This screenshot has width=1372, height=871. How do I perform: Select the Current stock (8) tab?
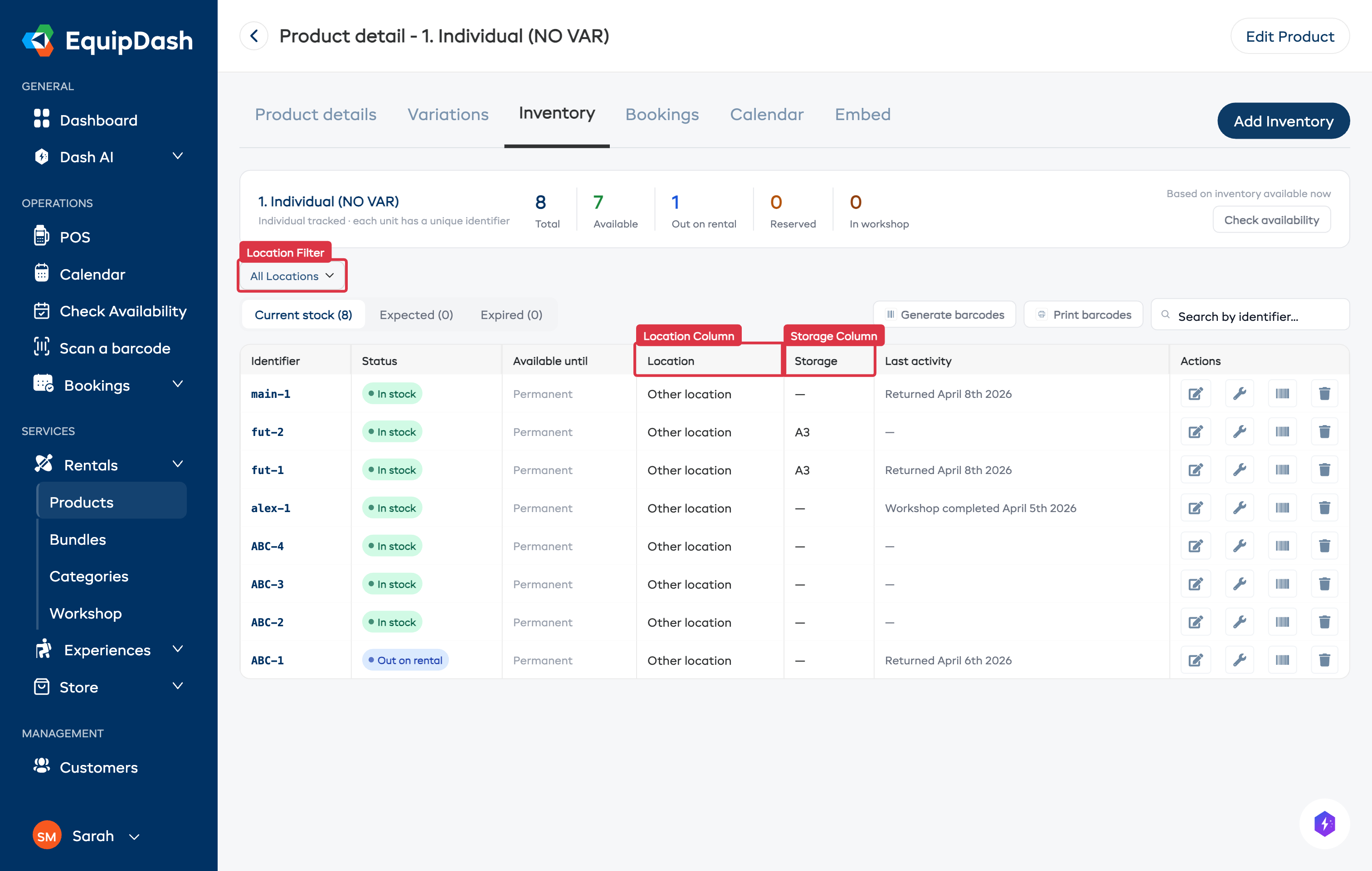coord(303,315)
